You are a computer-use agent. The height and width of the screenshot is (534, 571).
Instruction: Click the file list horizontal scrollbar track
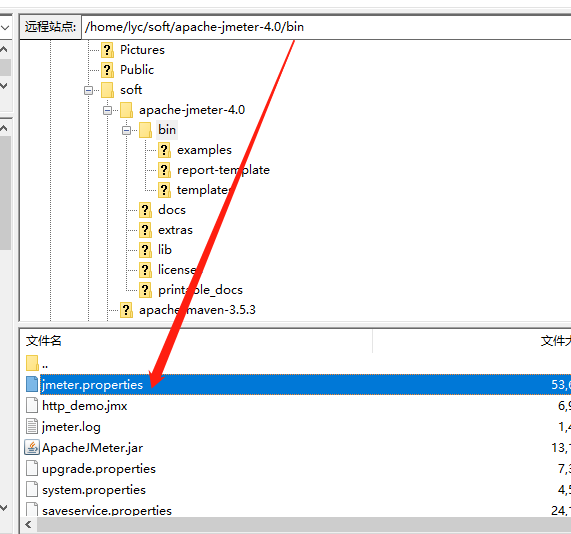tap(304, 525)
